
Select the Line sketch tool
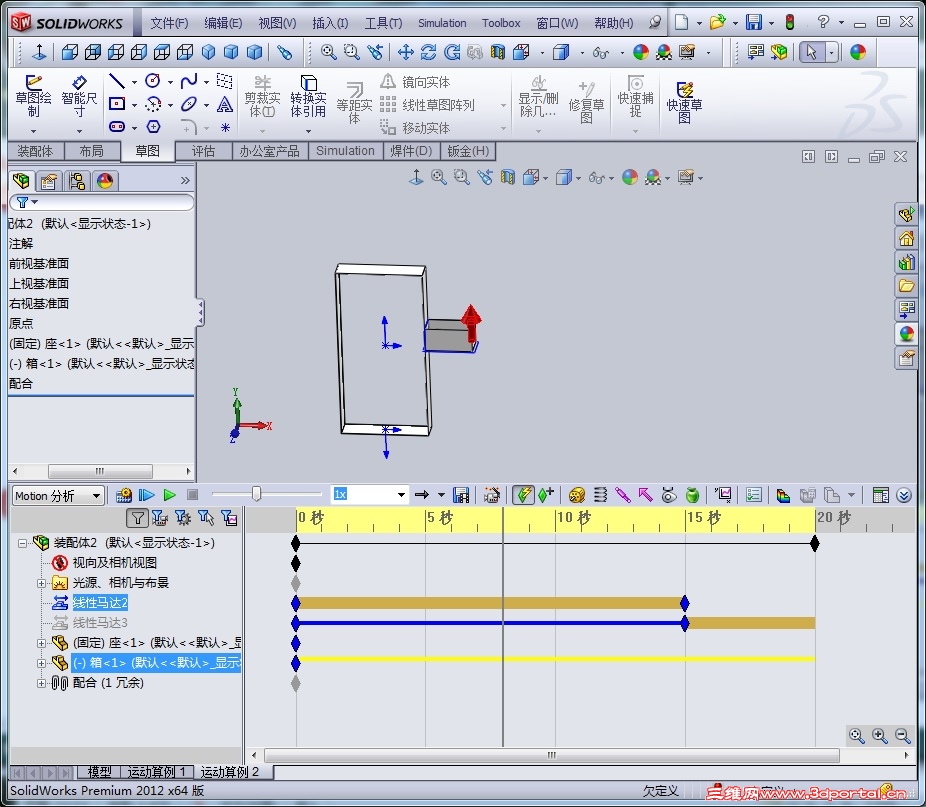point(117,81)
